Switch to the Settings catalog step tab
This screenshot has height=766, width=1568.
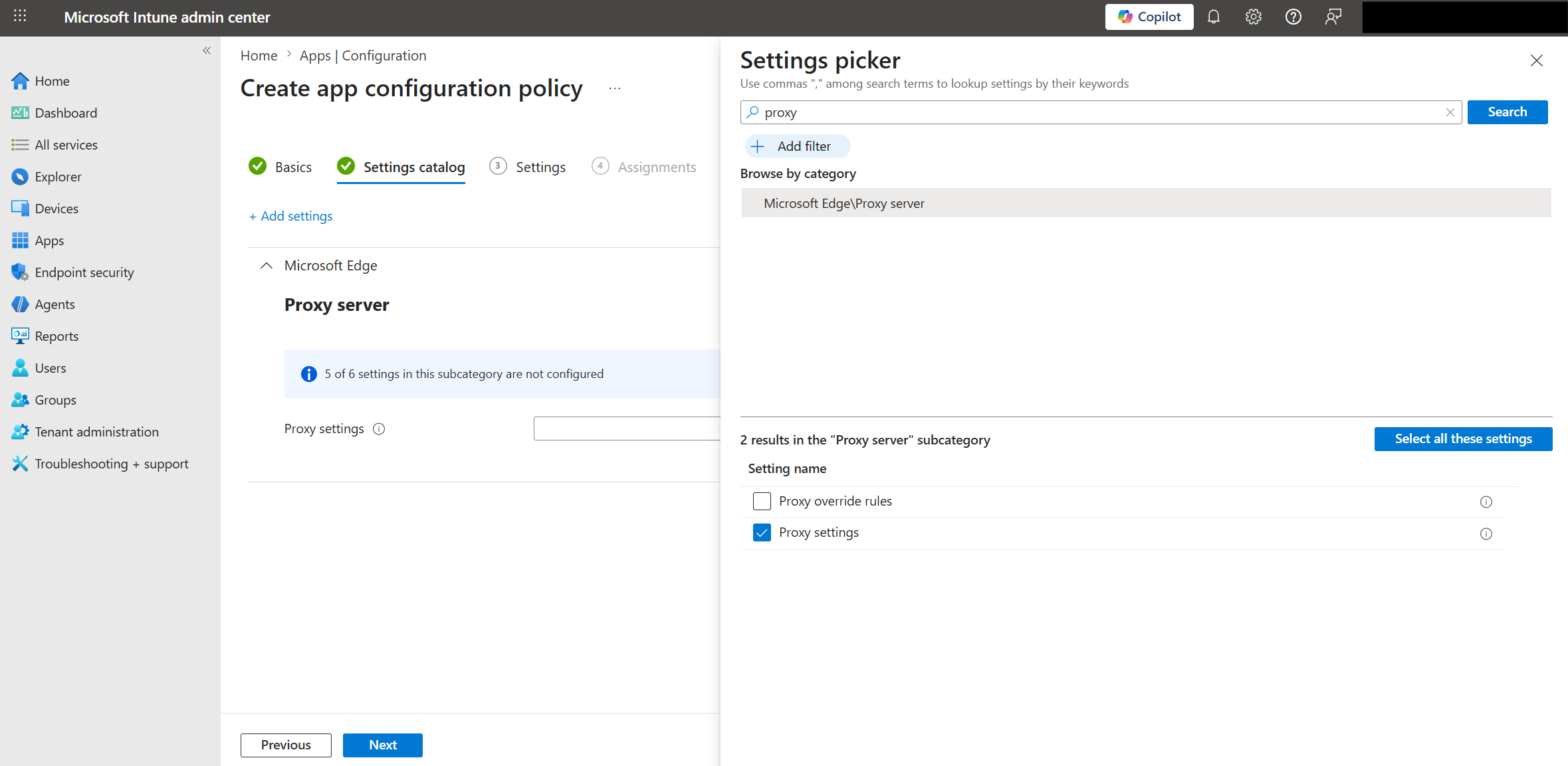[x=401, y=167]
